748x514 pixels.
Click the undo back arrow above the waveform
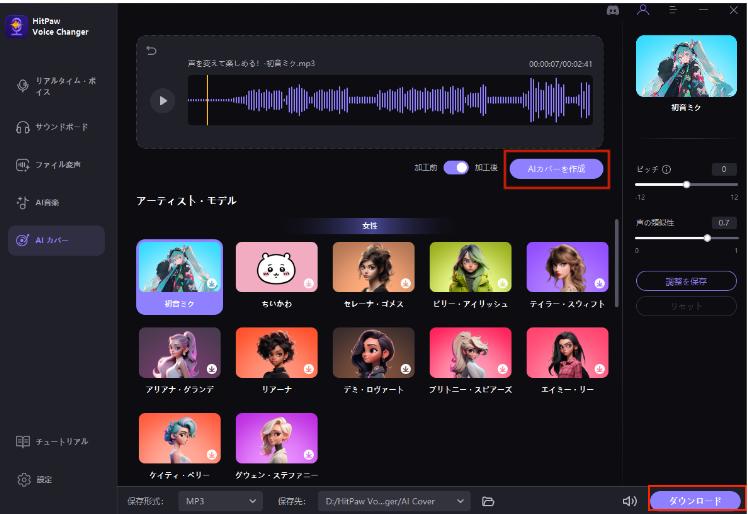pyautogui.click(x=151, y=51)
